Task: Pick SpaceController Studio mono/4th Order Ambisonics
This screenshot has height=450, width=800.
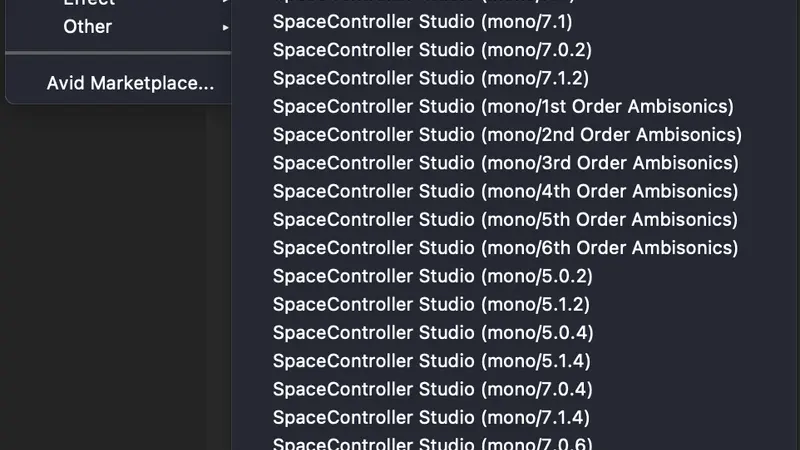Action: [x=505, y=191]
